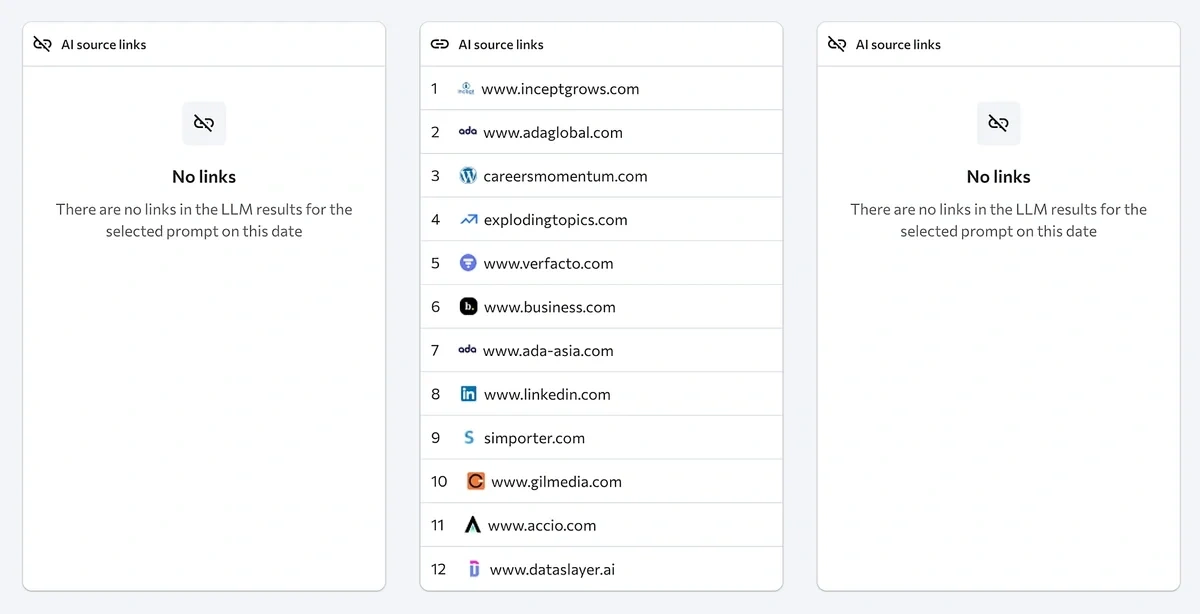Open the simporter.com source link
The image size is (1200, 614).
click(x=534, y=438)
